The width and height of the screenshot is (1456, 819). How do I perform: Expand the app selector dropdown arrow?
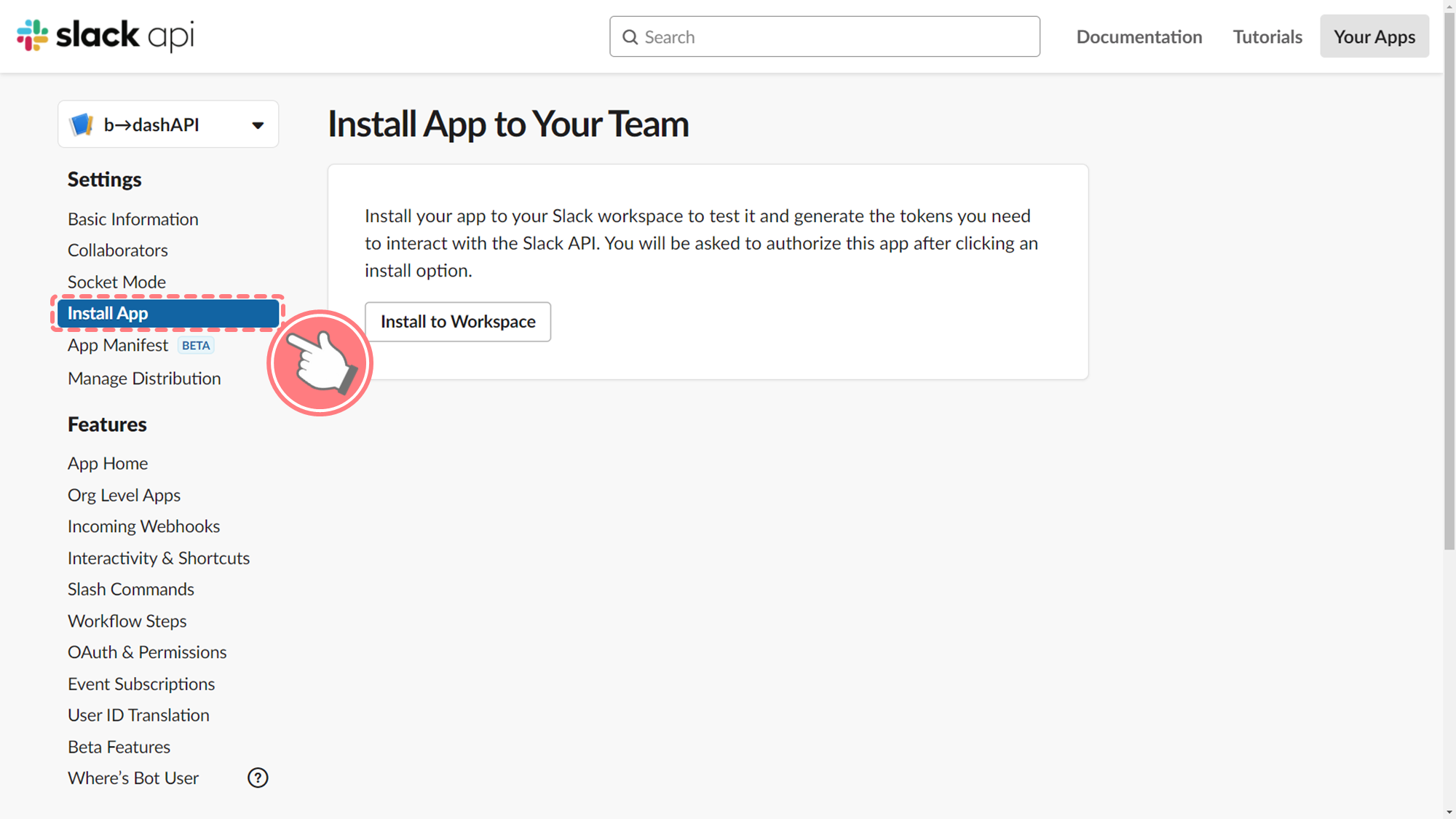click(258, 125)
